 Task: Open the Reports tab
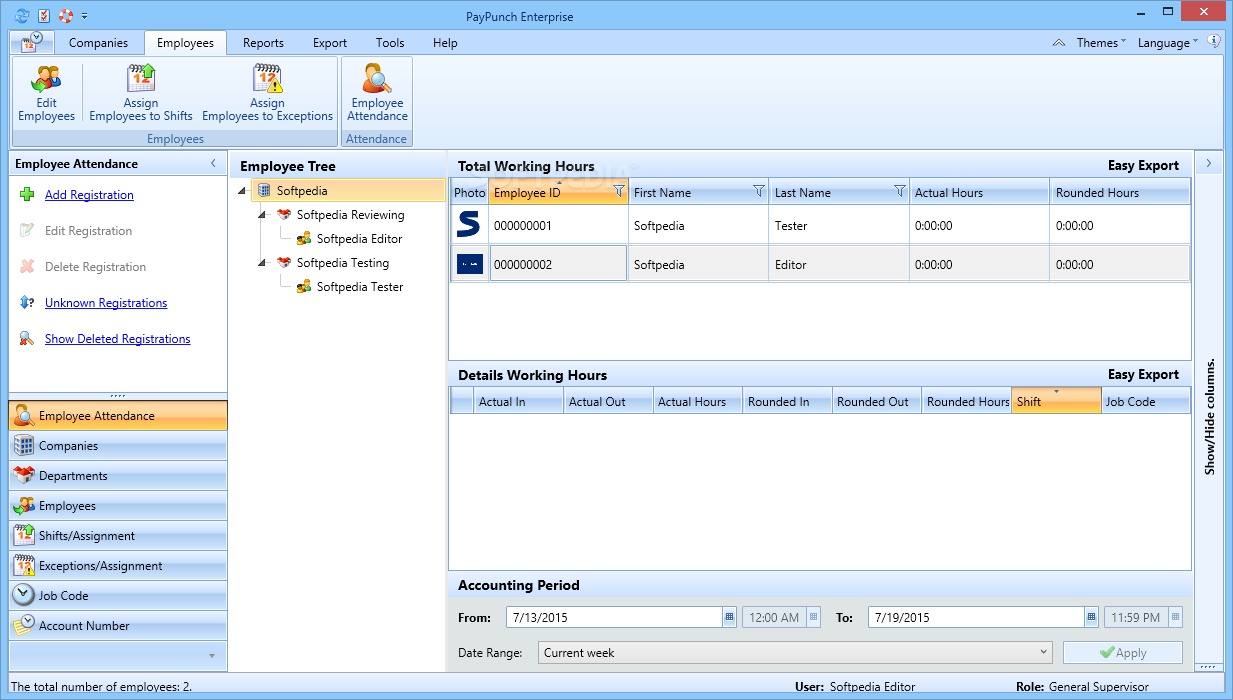tap(263, 43)
